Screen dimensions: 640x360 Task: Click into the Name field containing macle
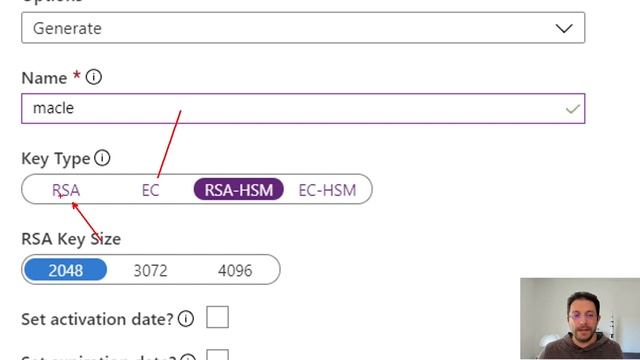pyautogui.click(x=303, y=109)
